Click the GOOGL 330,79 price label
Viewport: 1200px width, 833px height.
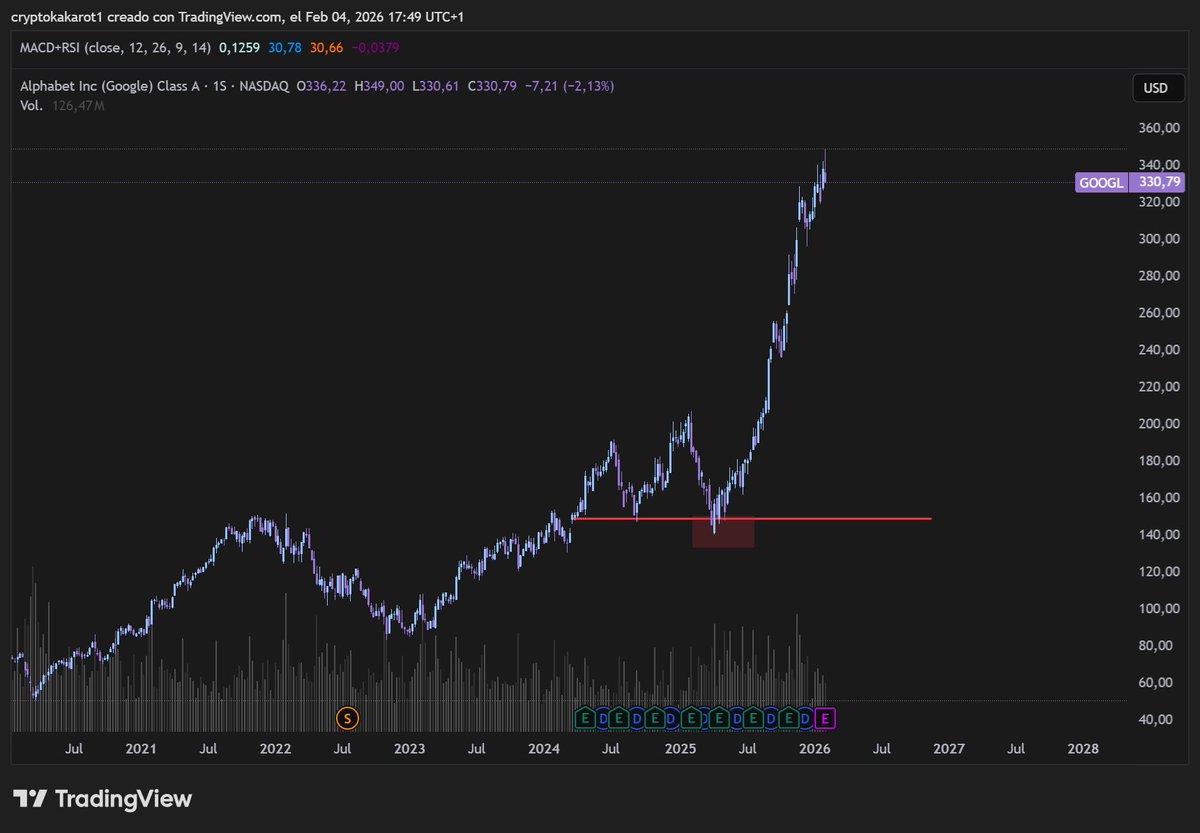[x=1130, y=182]
